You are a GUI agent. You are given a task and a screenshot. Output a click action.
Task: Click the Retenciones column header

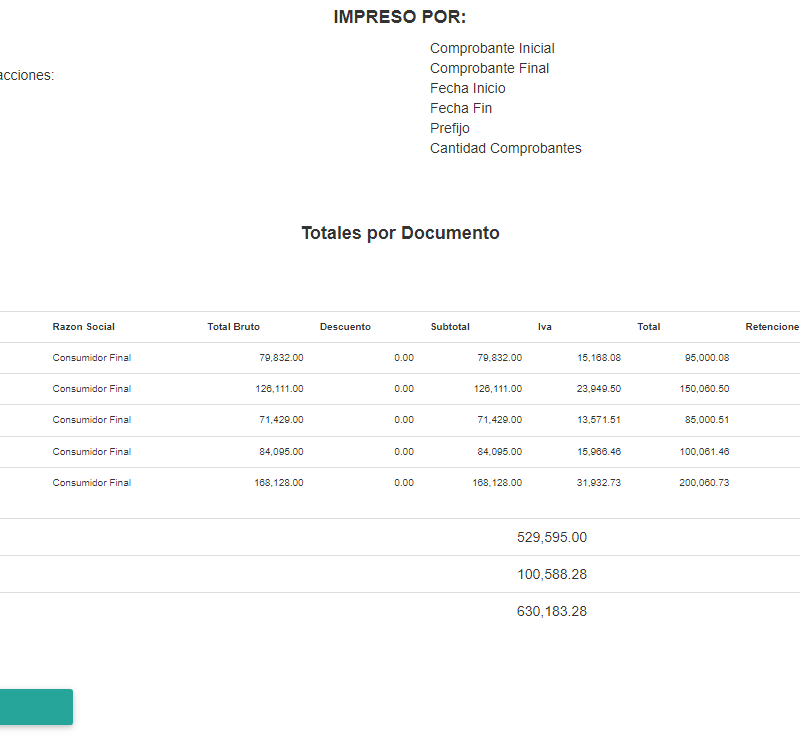(x=772, y=327)
